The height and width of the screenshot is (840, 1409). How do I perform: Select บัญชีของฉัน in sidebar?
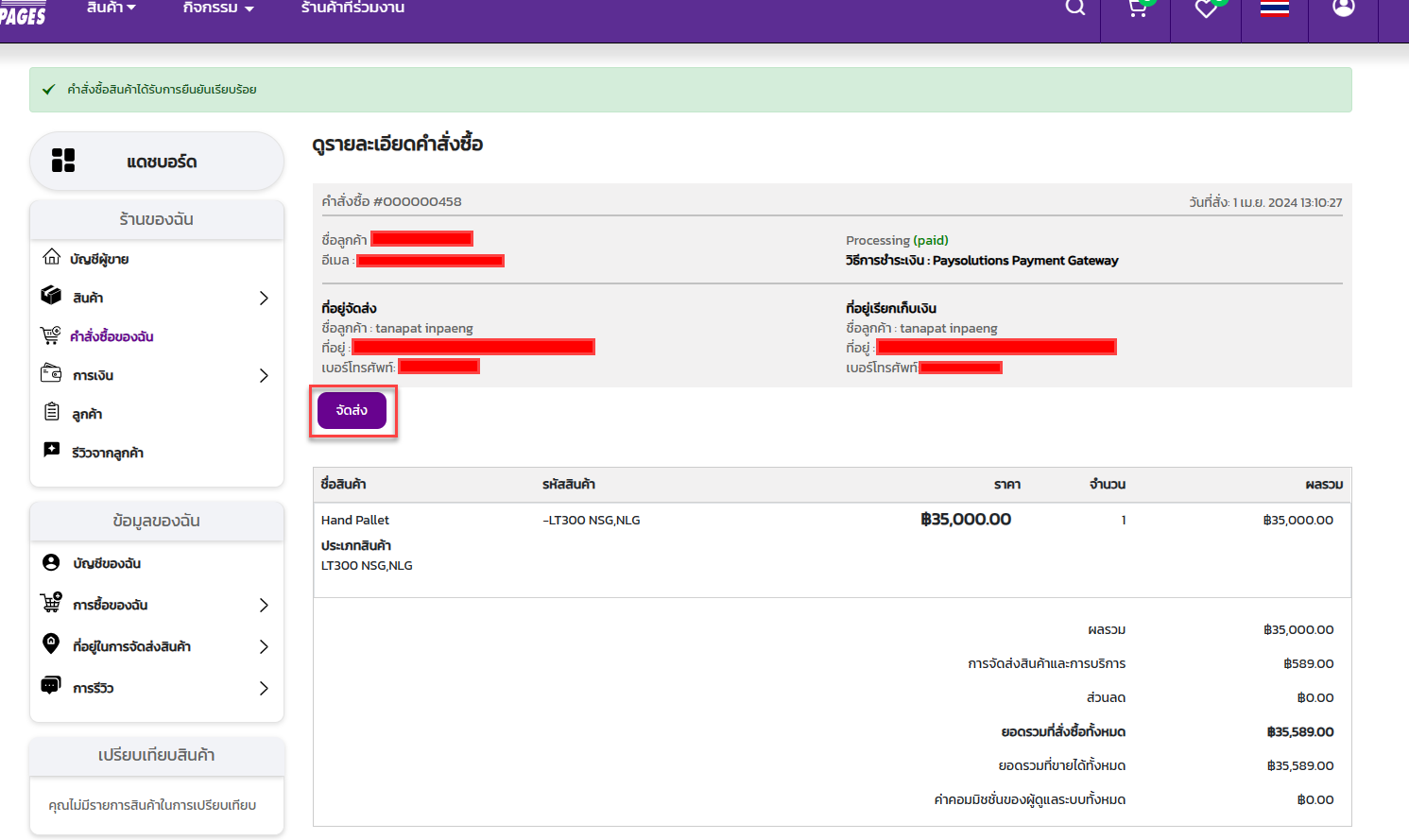[x=107, y=563]
